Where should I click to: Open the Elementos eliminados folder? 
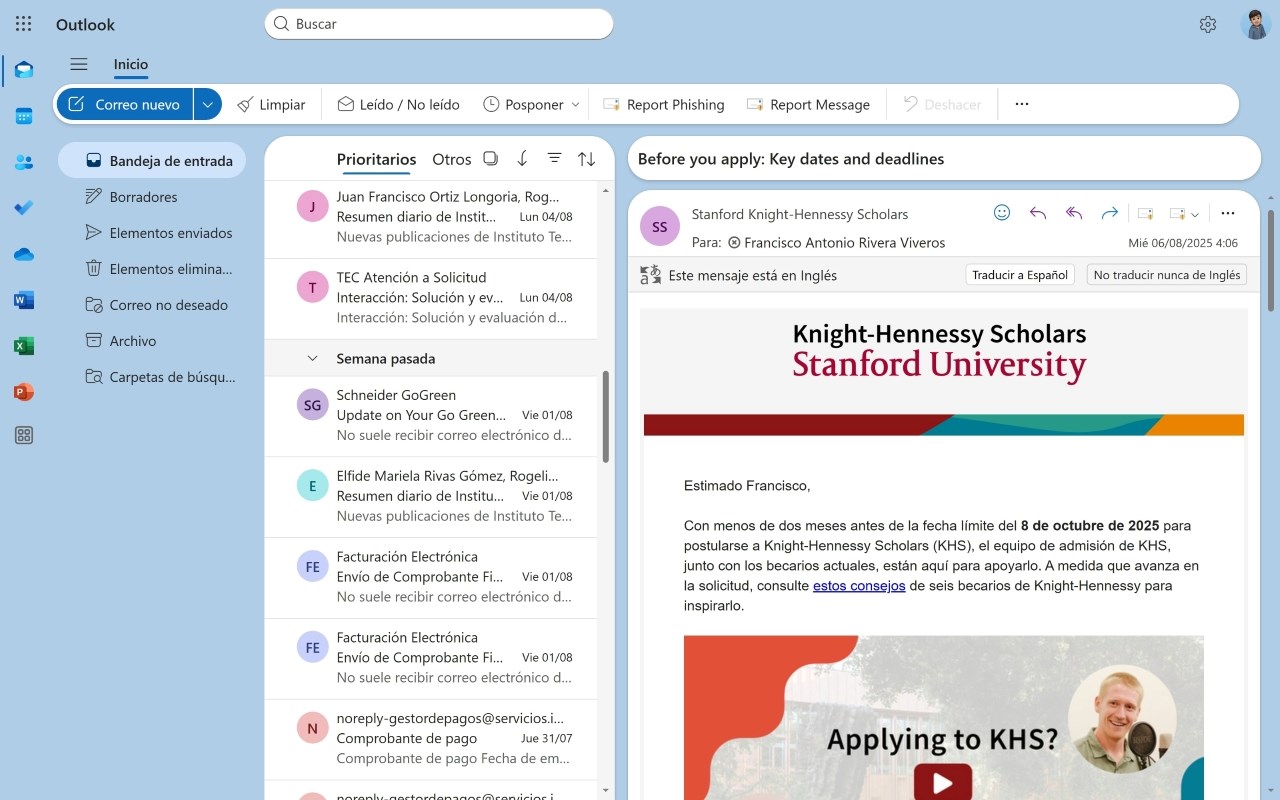click(152, 269)
